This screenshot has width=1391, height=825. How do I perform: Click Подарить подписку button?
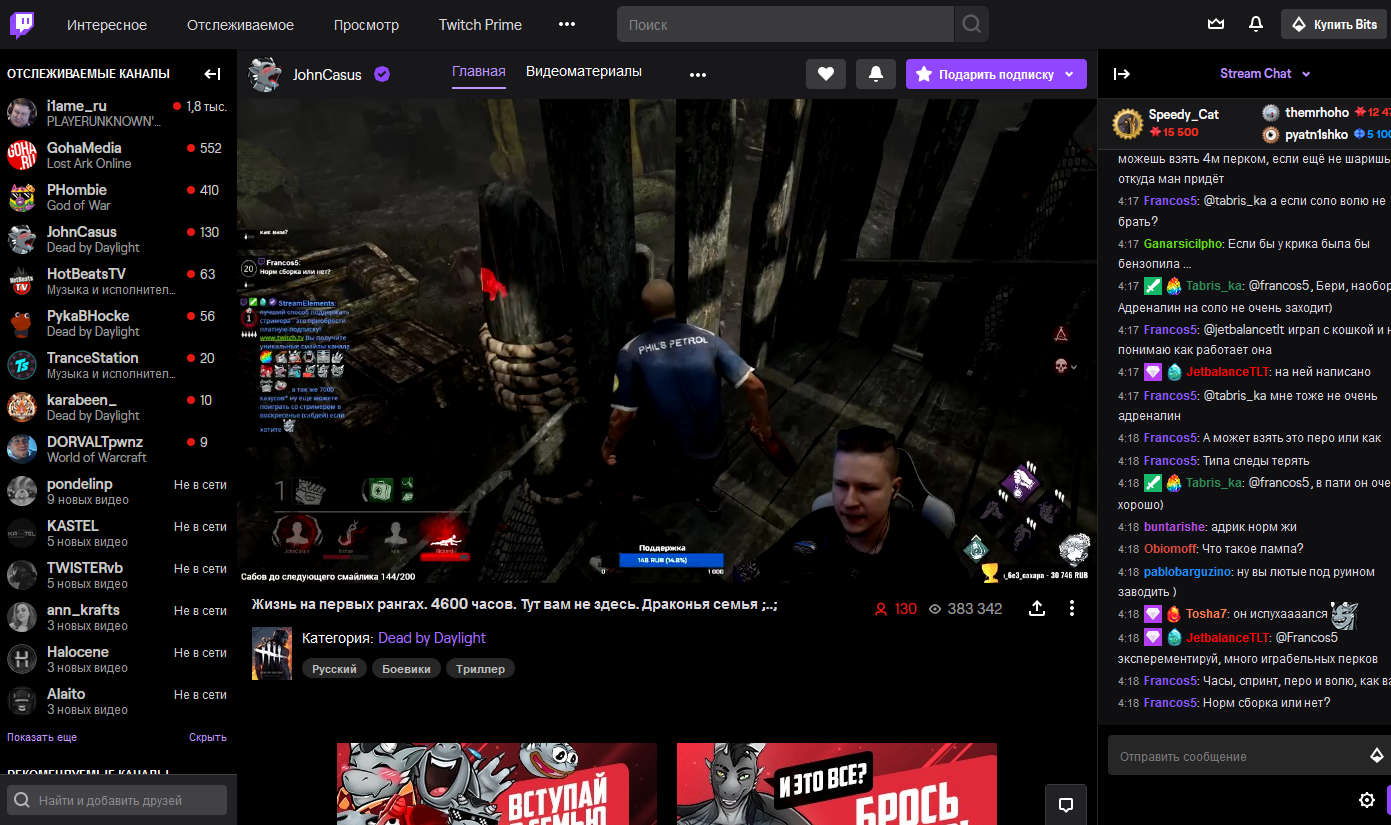[984, 74]
